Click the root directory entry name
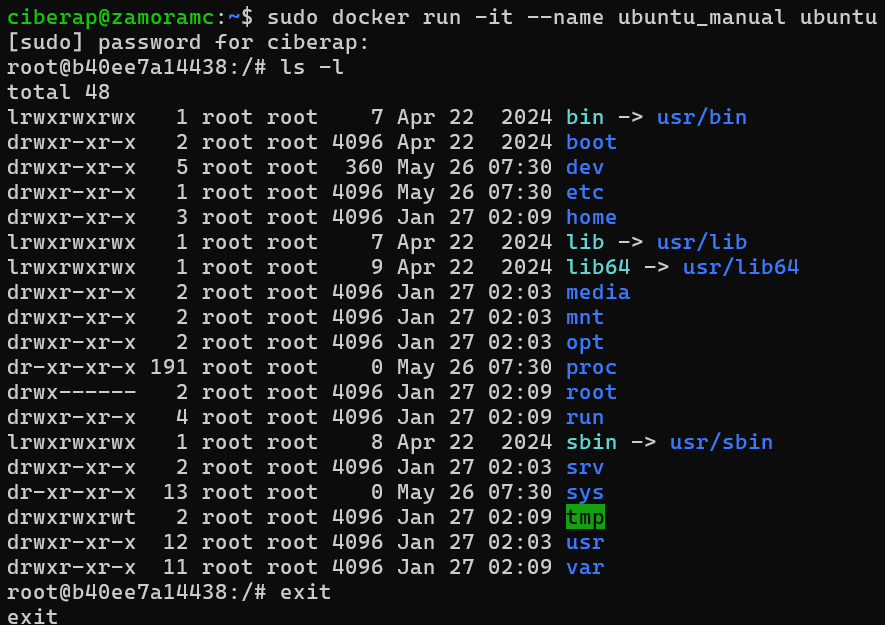Viewport: 885px width, 625px height. [591, 392]
